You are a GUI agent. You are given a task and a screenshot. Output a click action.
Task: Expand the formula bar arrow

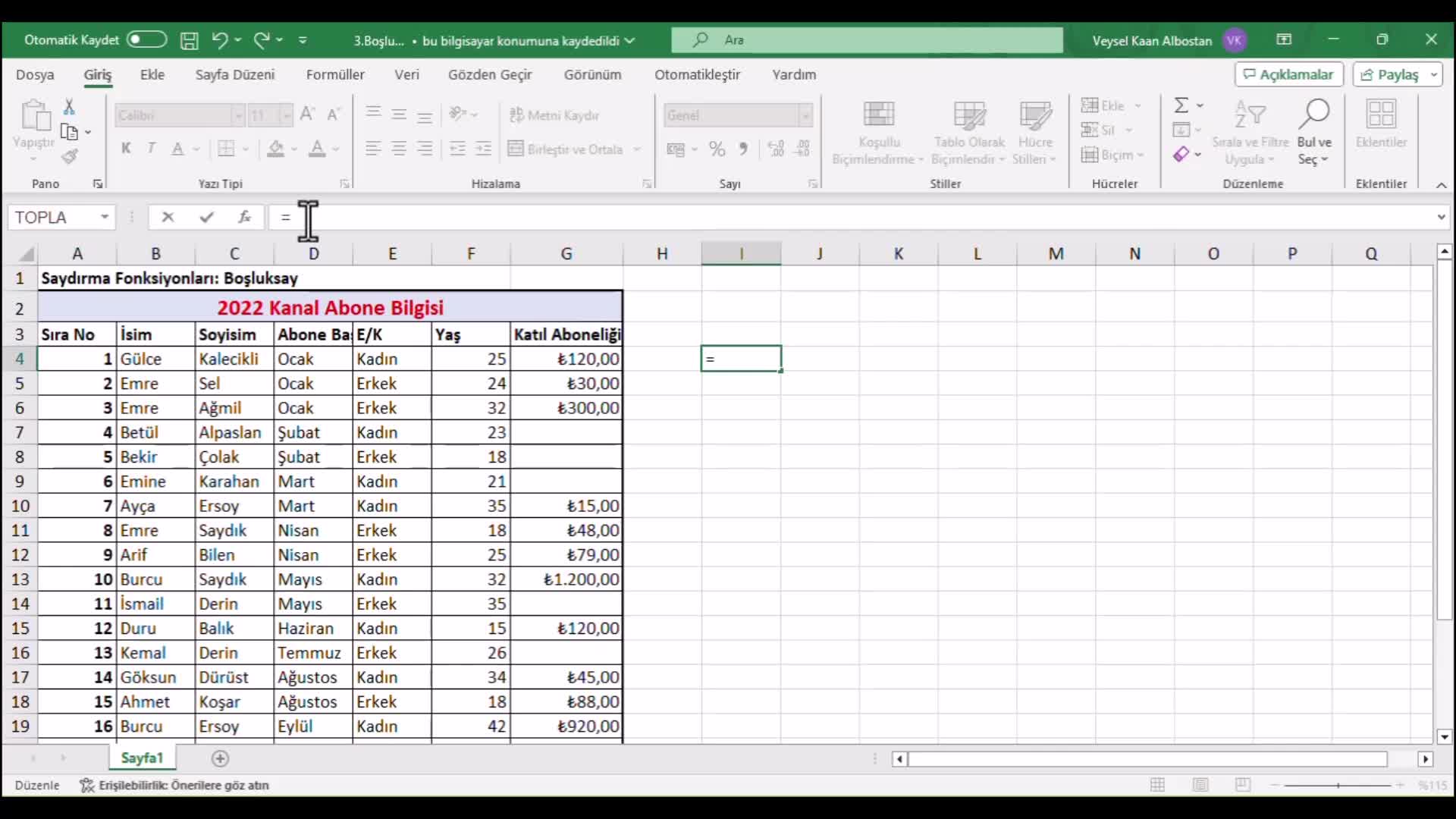coord(1441,217)
